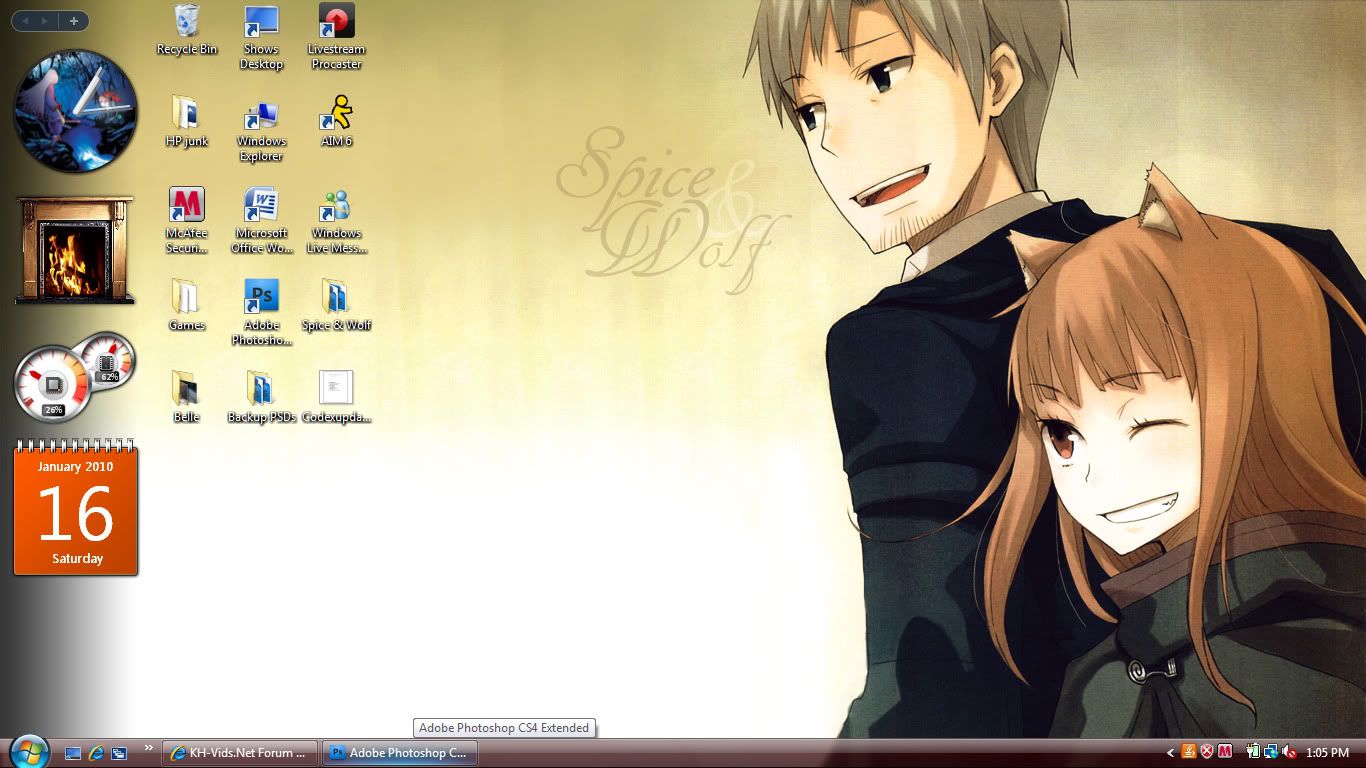Screen dimensions: 1366x768
Task: Select the Belle folder icon
Action: tap(187, 397)
